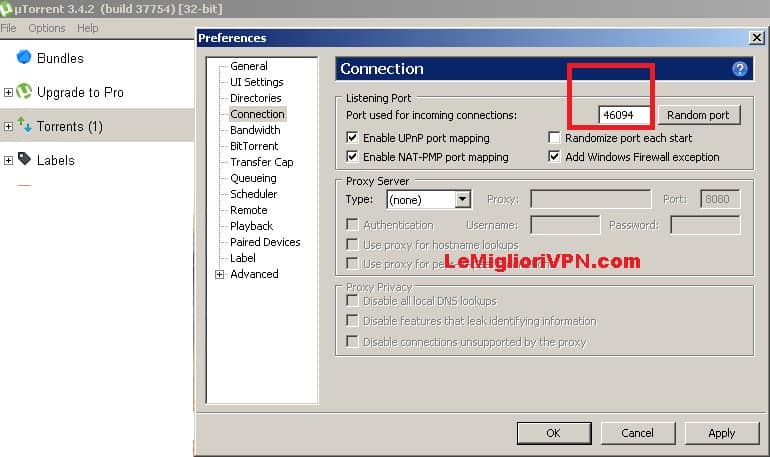The width and height of the screenshot is (770, 457).
Task: Toggle Enable UPnP port mapping
Action: [352, 137]
